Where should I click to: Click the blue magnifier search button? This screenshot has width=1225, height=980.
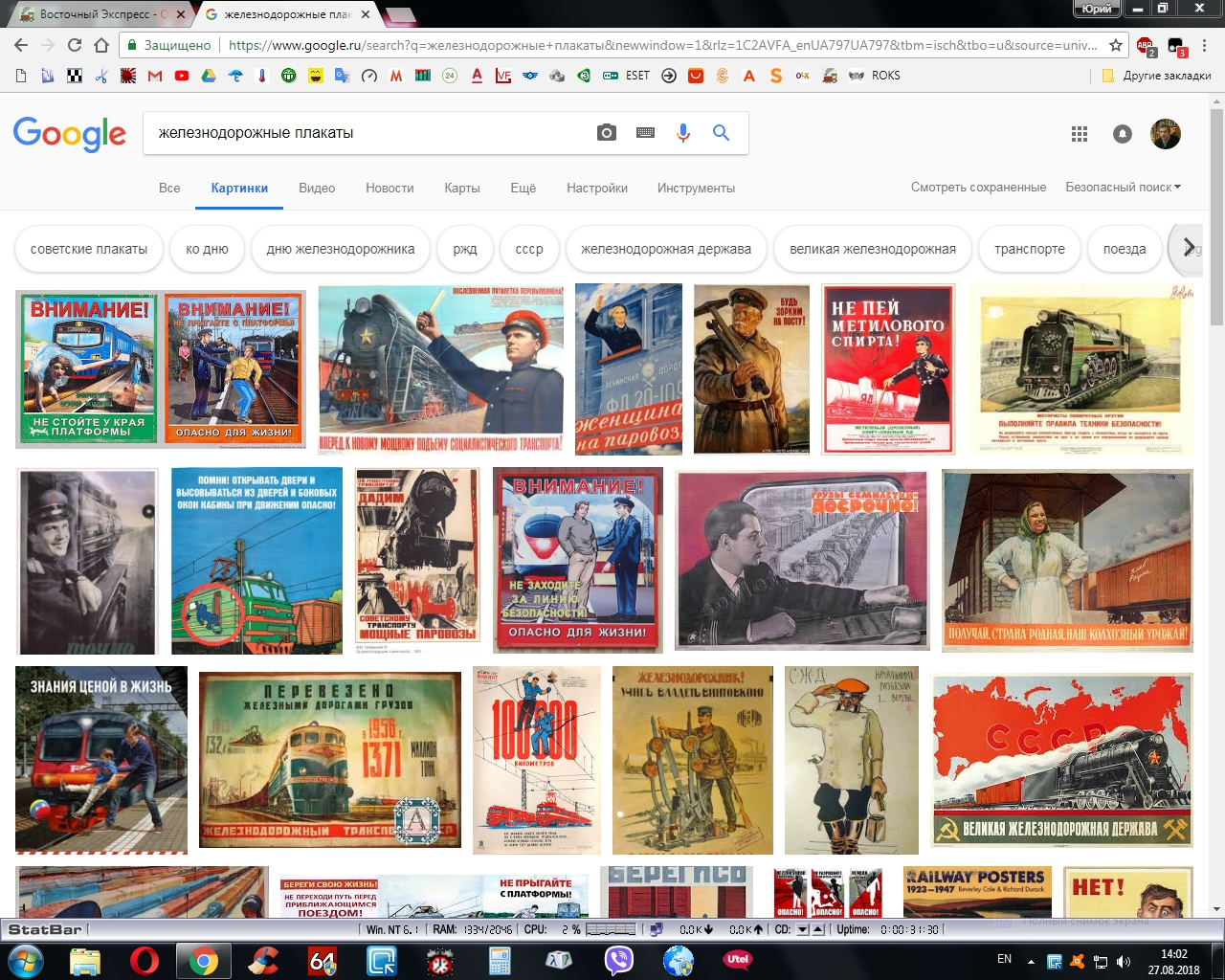pyautogui.click(x=721, y=133)
